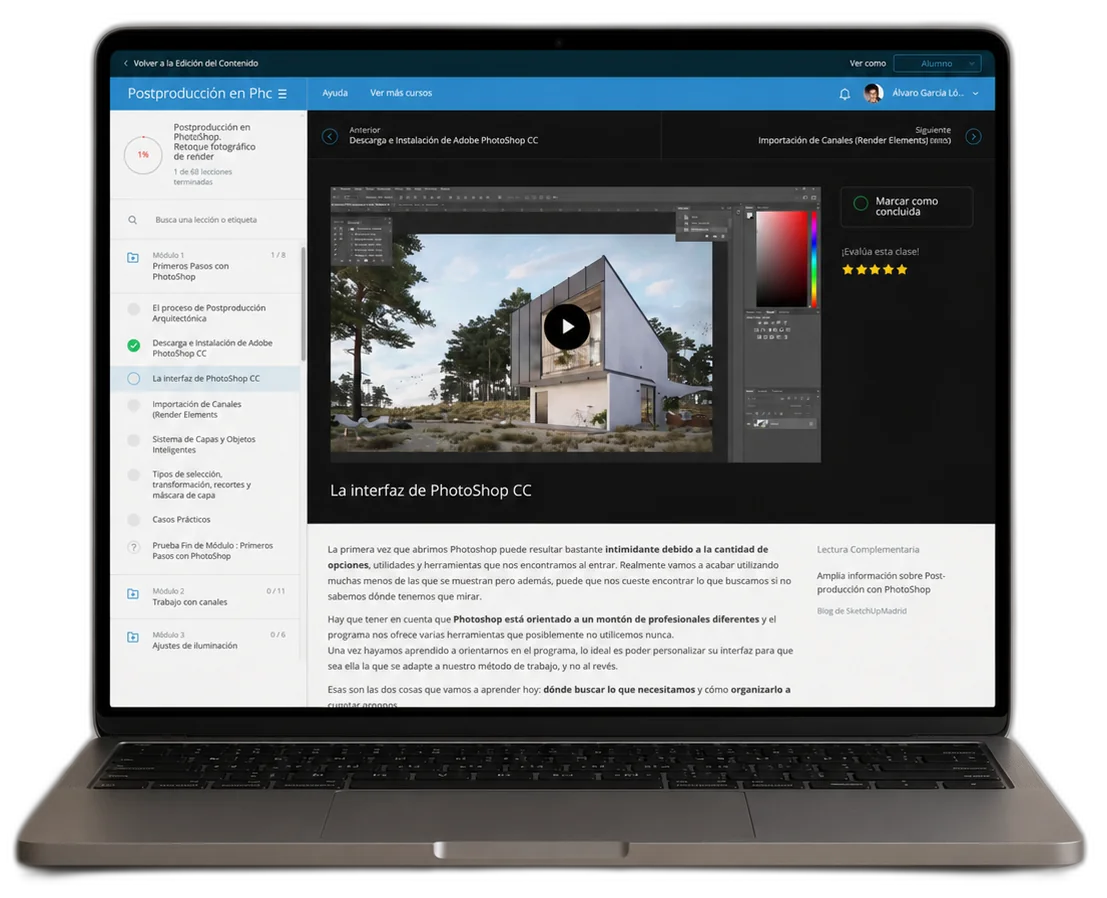Image resolution: width=1107 pixels, height=898 pixels.
Task: Click the course name Postproducción en PhotoShop in sidebar
Action: pyautogui.click(x=214, y=142)
